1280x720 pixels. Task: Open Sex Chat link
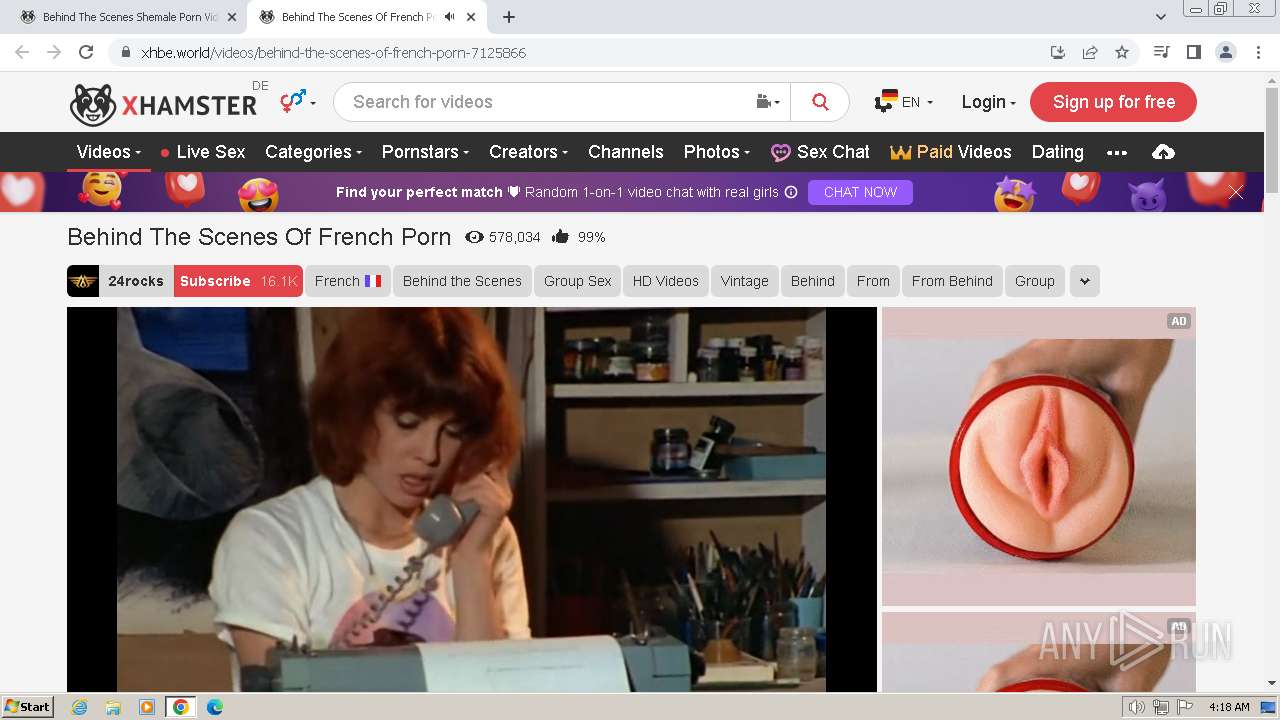coord(820,152)
